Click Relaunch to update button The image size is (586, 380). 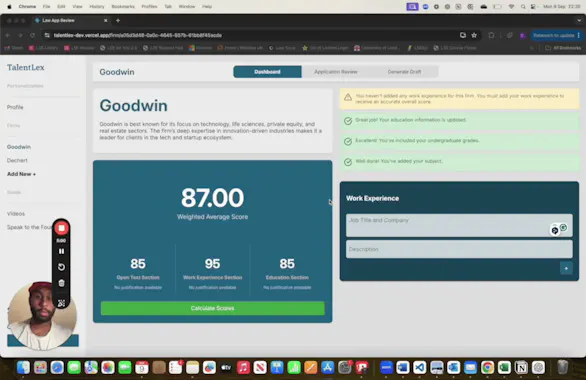[553, 35]
